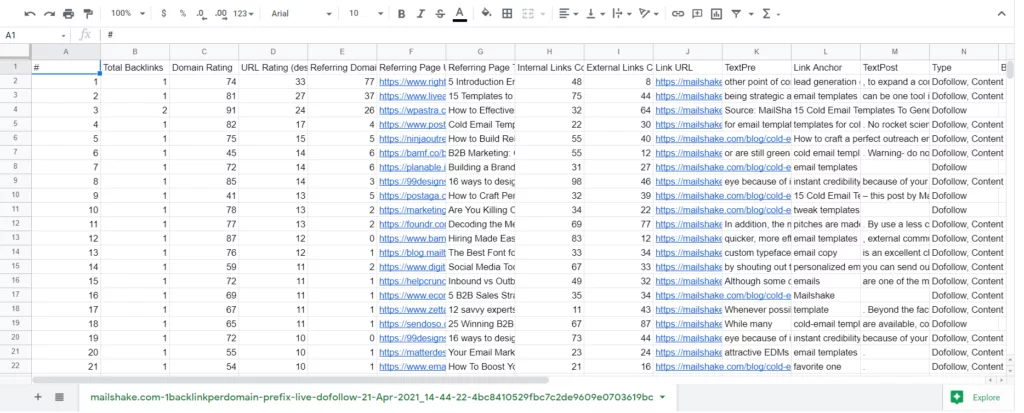This screenshot has height=413, width=1024.
Task: Undo the last action
Action: point(30,14)
